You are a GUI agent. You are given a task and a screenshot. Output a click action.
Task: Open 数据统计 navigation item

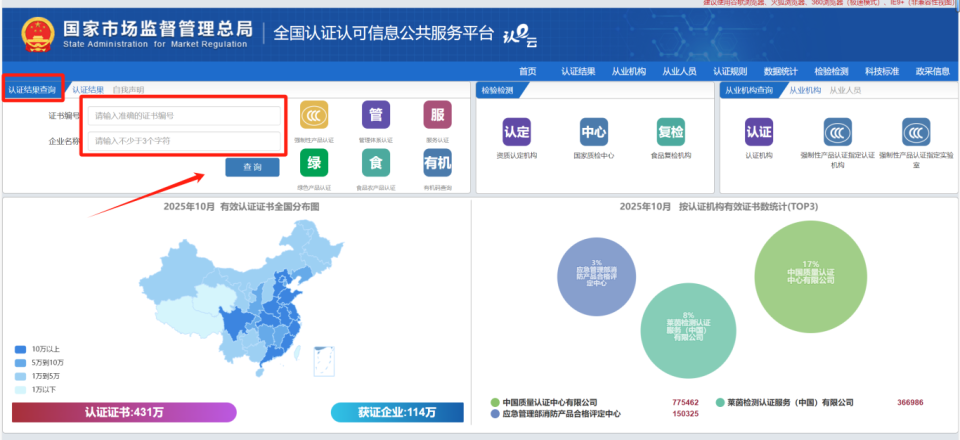point(781,72)
